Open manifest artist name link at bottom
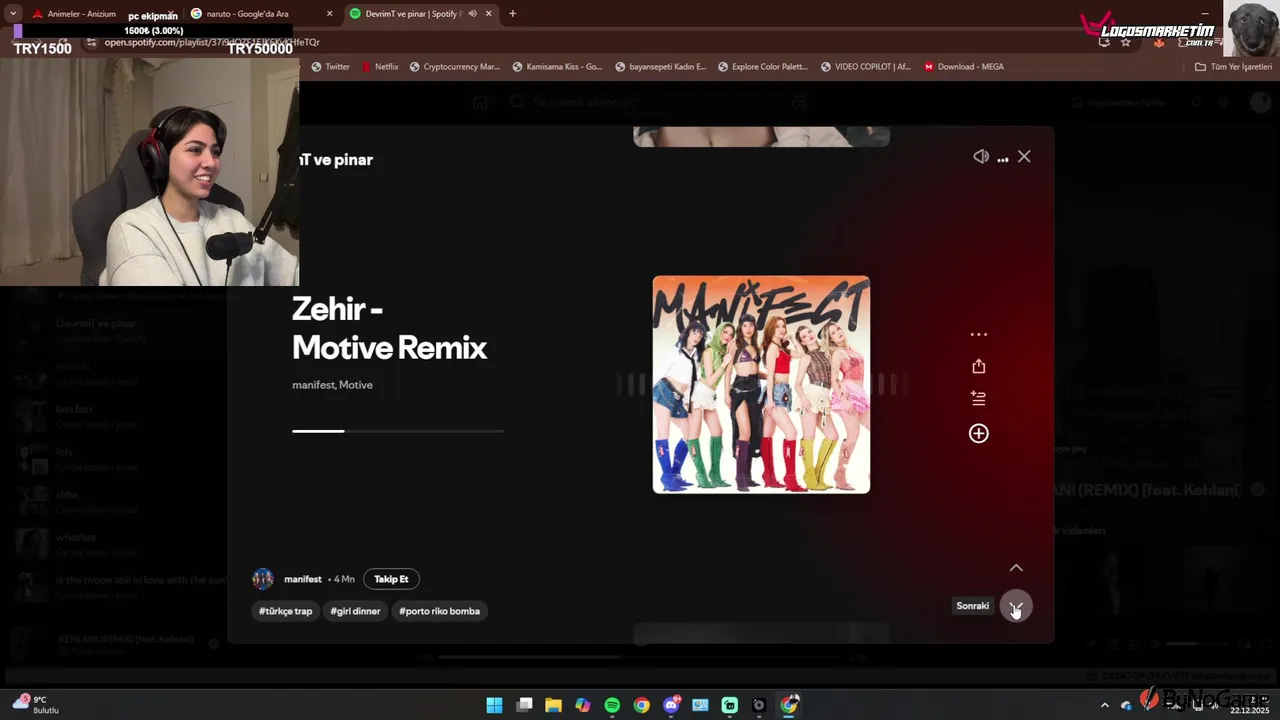Viewport: 1280px width, 720px height. tap(302, 579)
